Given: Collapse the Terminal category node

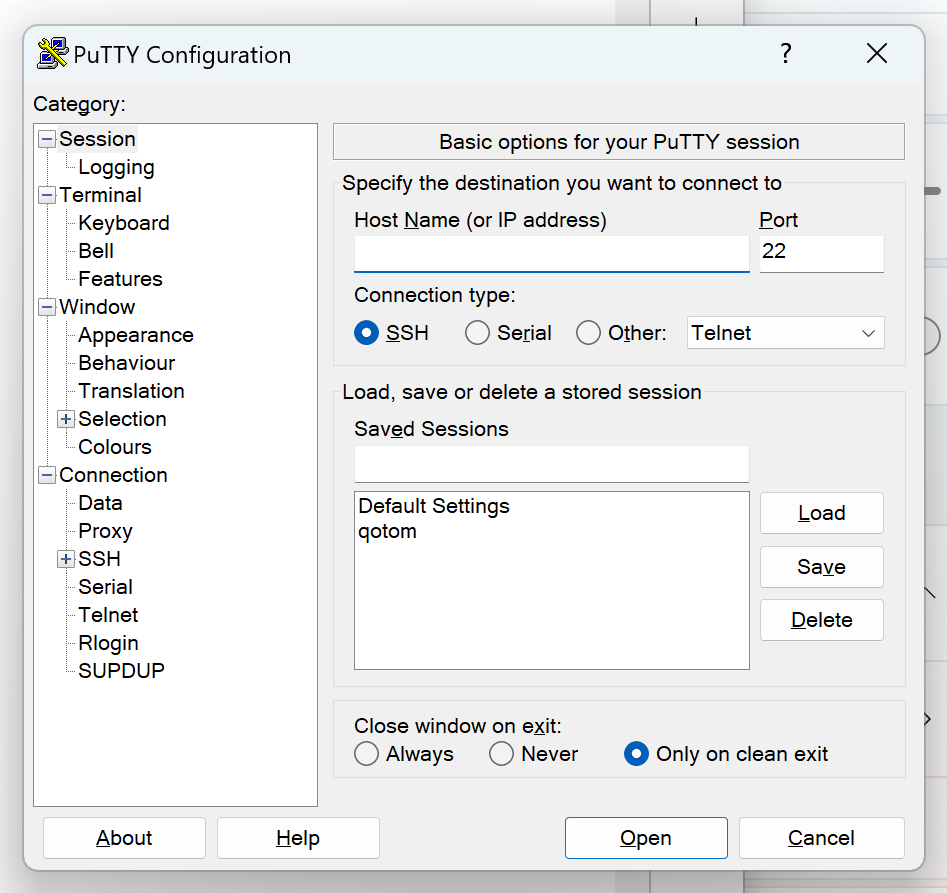Looking at the screenshot, I should [x=47, y=195].
